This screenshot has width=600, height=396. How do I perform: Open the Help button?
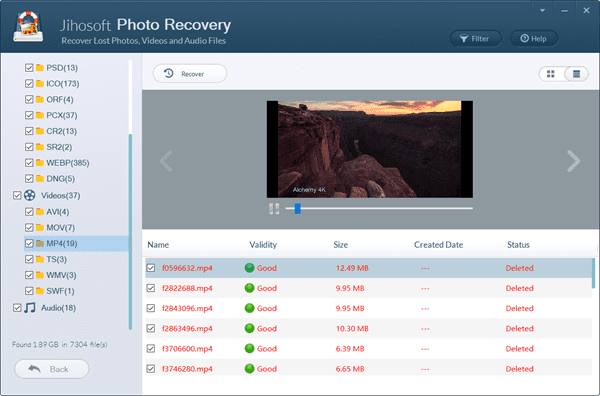[533, 39]
